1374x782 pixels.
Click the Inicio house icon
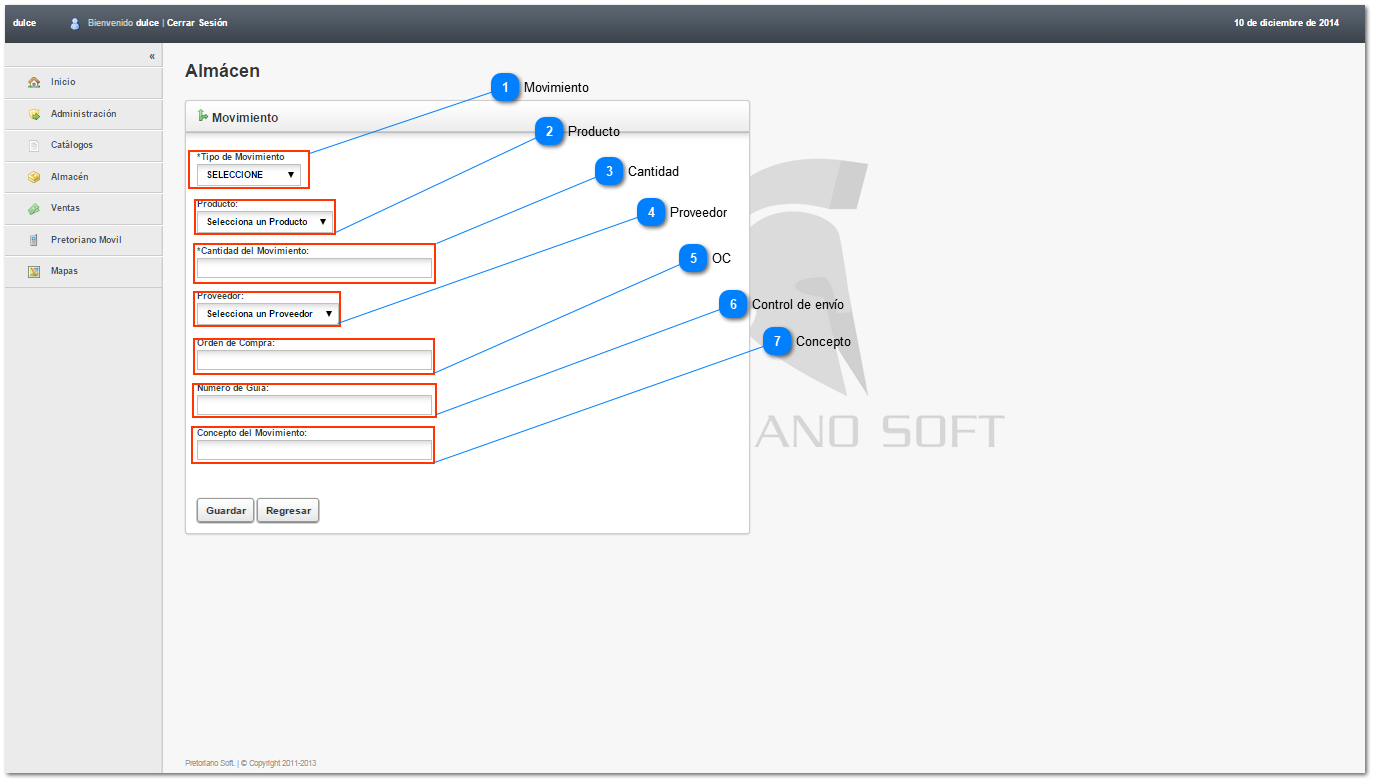coord(34,82)
